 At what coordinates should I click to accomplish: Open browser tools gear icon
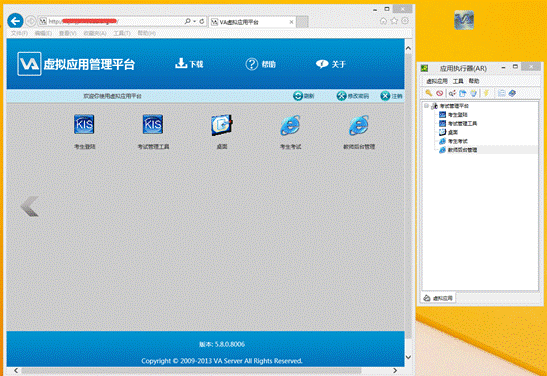405,21
